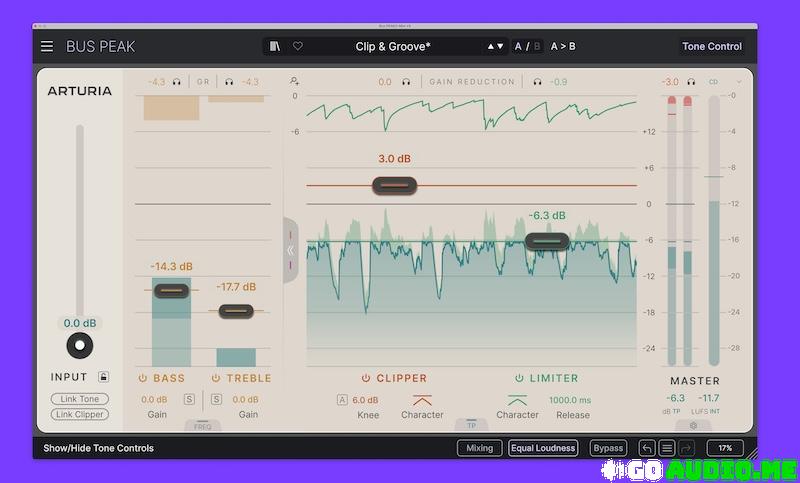Click the -3.0 master peak value
This screenshot has width=800, height=483.
pos(670,82)
